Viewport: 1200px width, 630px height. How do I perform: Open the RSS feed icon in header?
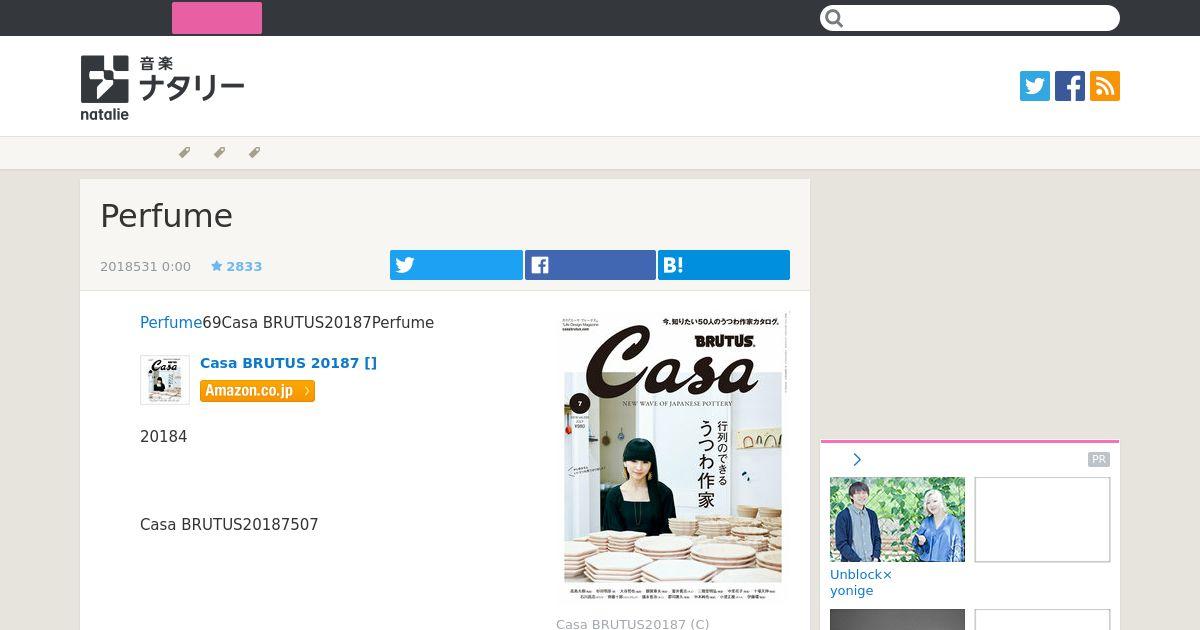tap(1105, 86)
